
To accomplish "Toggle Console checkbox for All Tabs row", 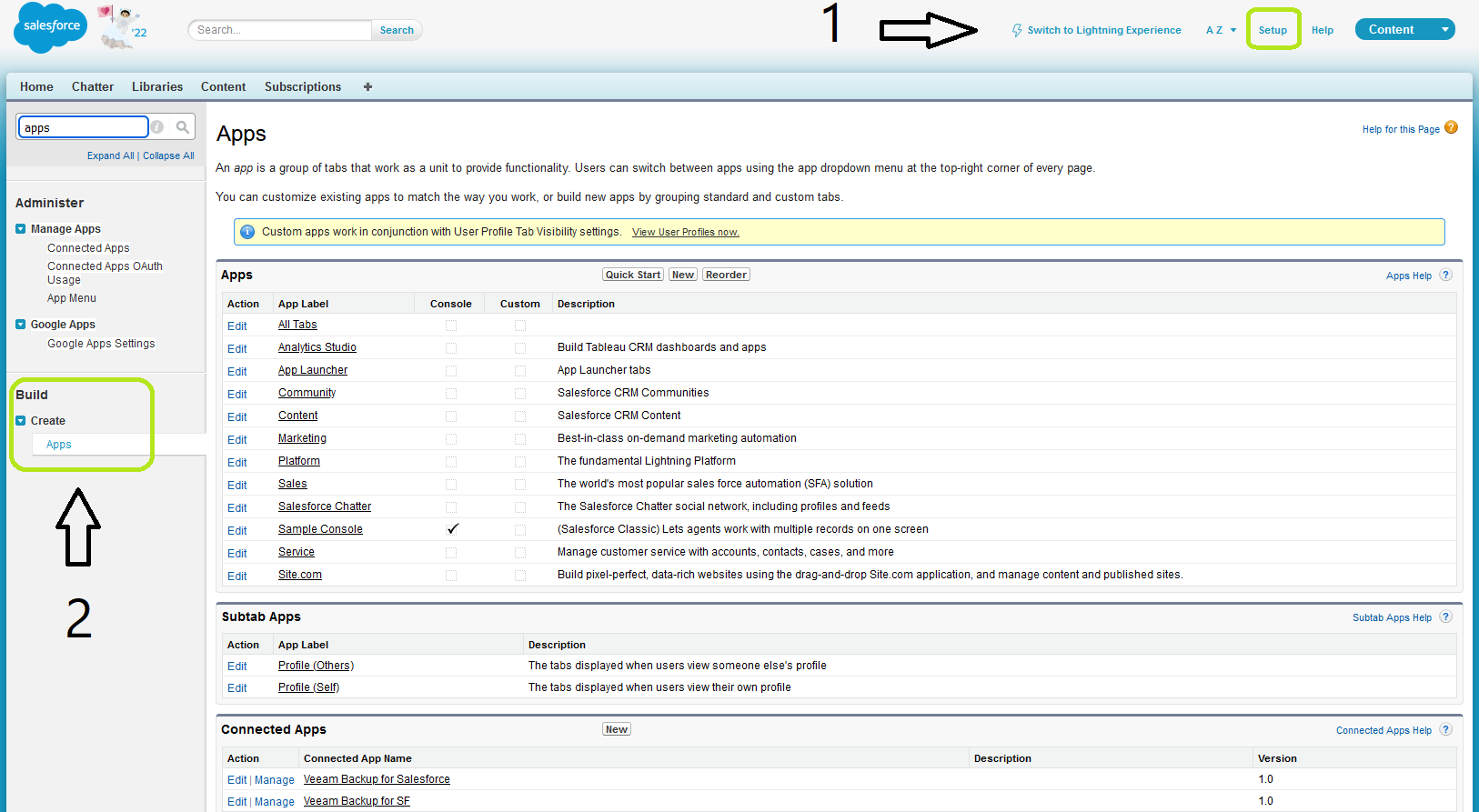I will coord(451,326).
